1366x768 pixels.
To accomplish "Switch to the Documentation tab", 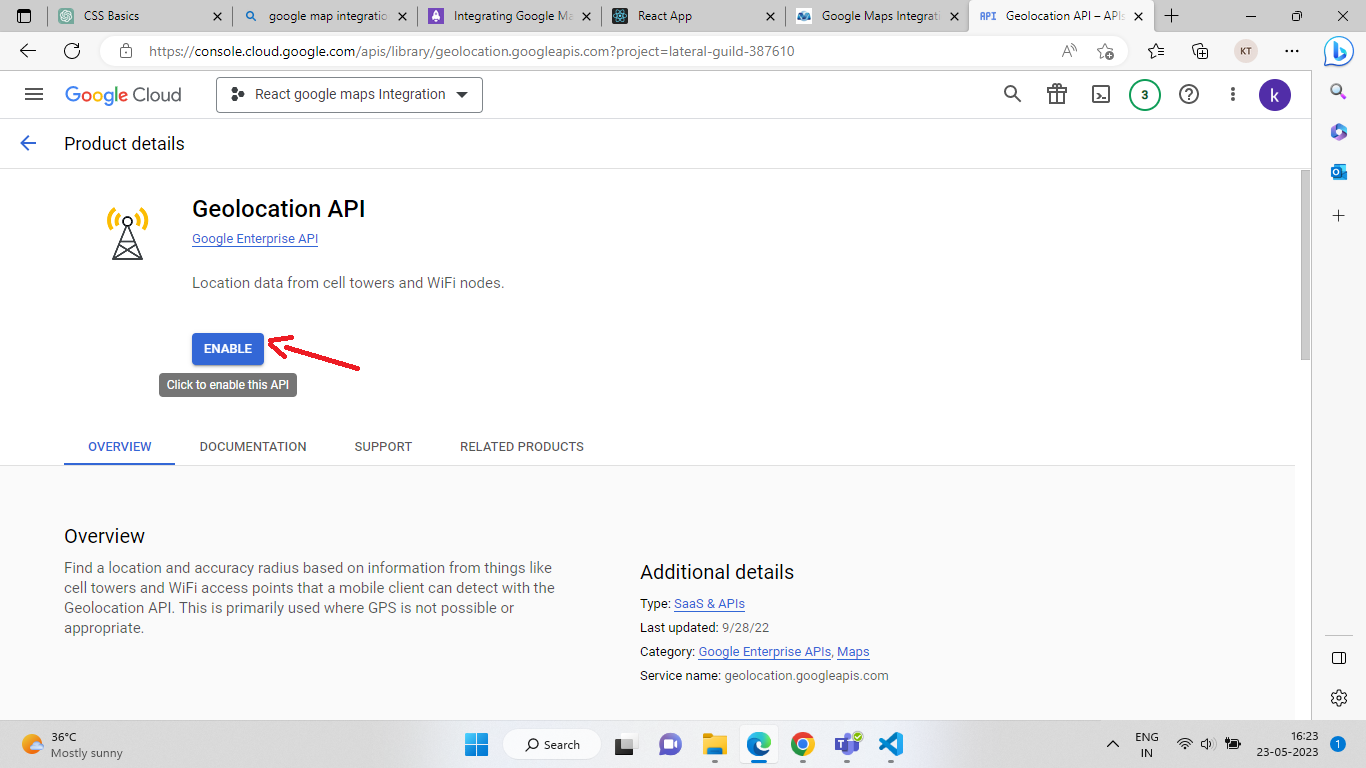I will pyautogui.click(x=253, y=447).
